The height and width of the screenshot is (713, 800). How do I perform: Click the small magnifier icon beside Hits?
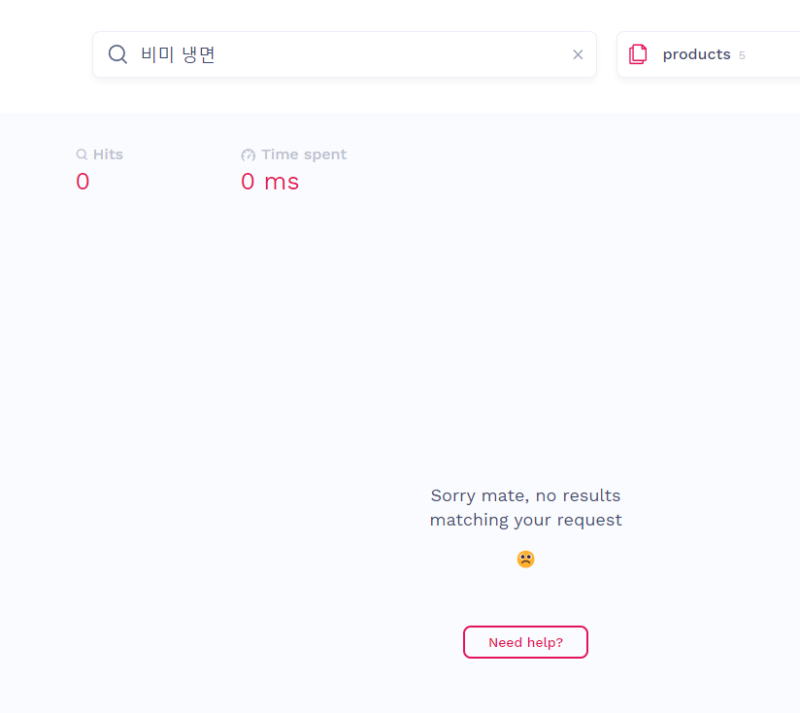(x=82, y=155)
